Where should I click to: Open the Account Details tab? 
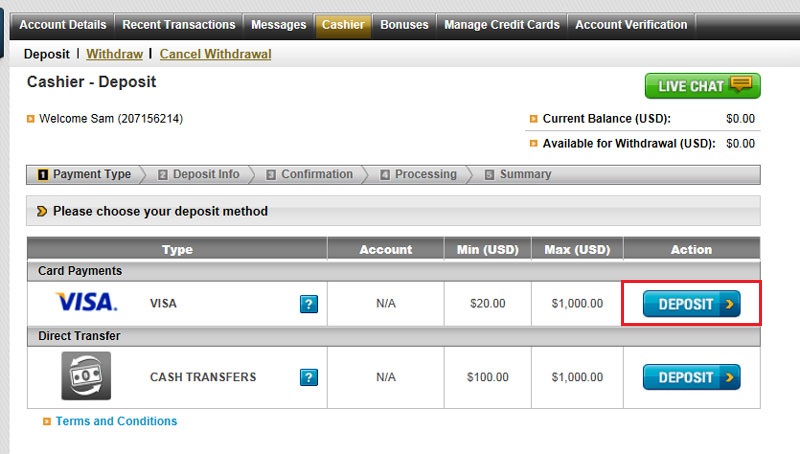pos(64,25)
